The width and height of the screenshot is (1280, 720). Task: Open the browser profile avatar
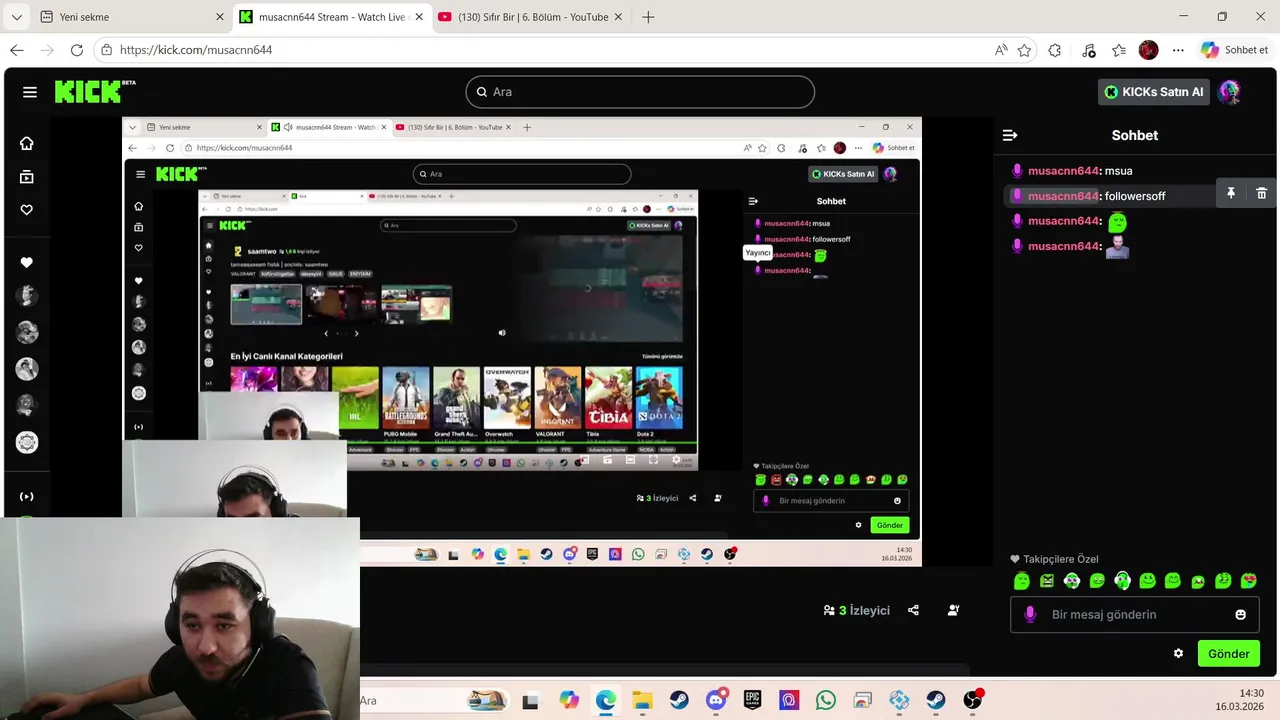click(1148, 50)
